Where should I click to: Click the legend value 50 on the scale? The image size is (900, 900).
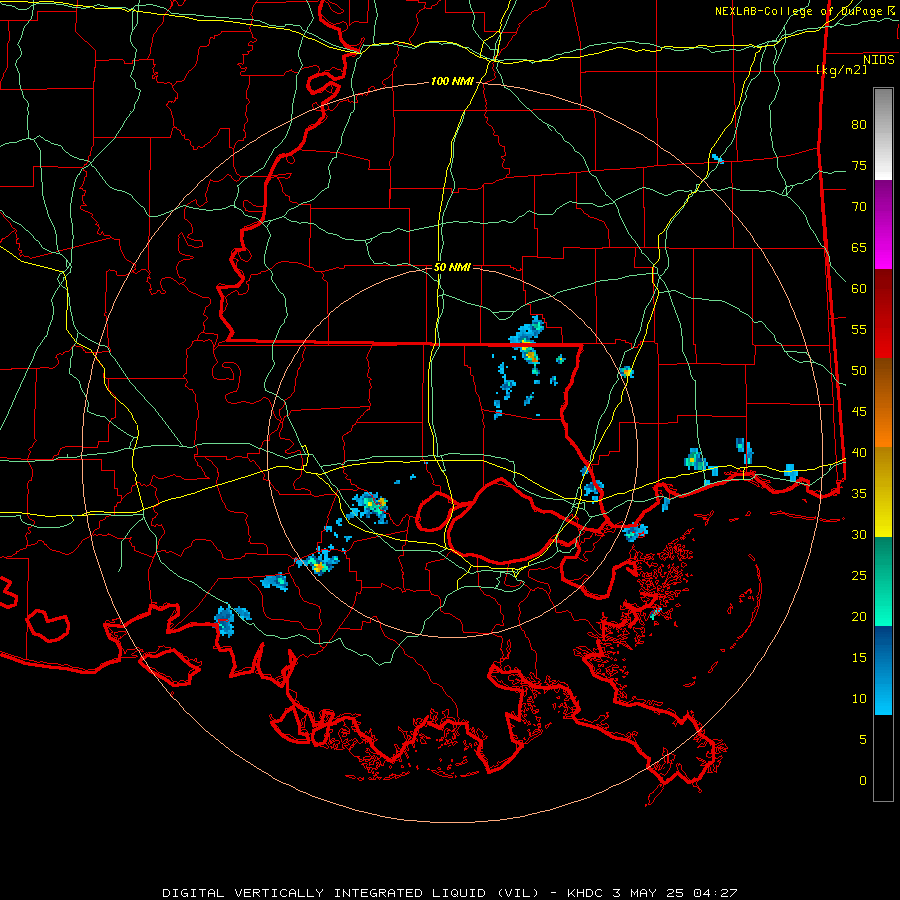pyautogui.click(x=859, y=371)
